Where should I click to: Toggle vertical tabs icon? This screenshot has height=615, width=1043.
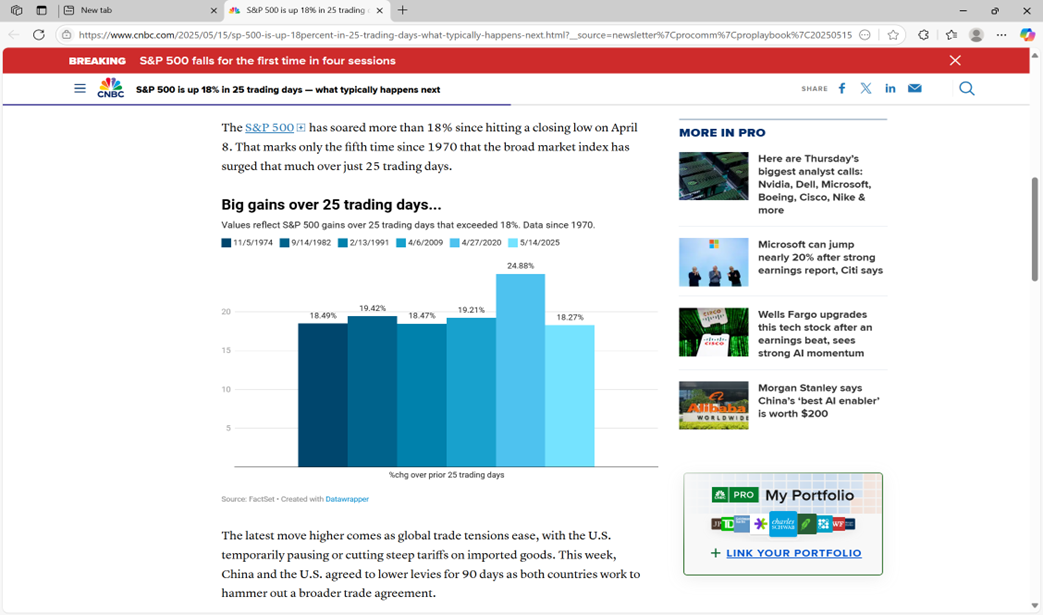(x=41, y=10)
